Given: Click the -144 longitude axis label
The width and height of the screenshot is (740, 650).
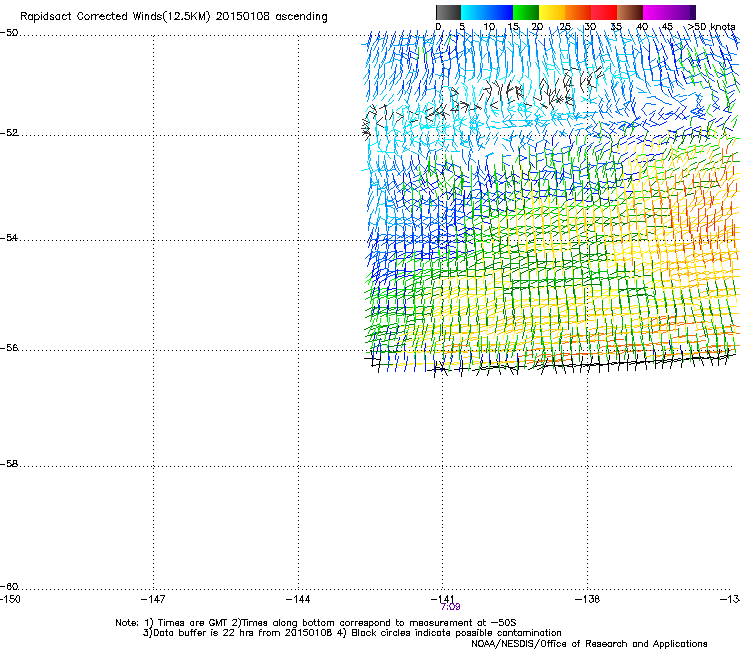Looking at the screenshot, I should [x=298, y=599].
